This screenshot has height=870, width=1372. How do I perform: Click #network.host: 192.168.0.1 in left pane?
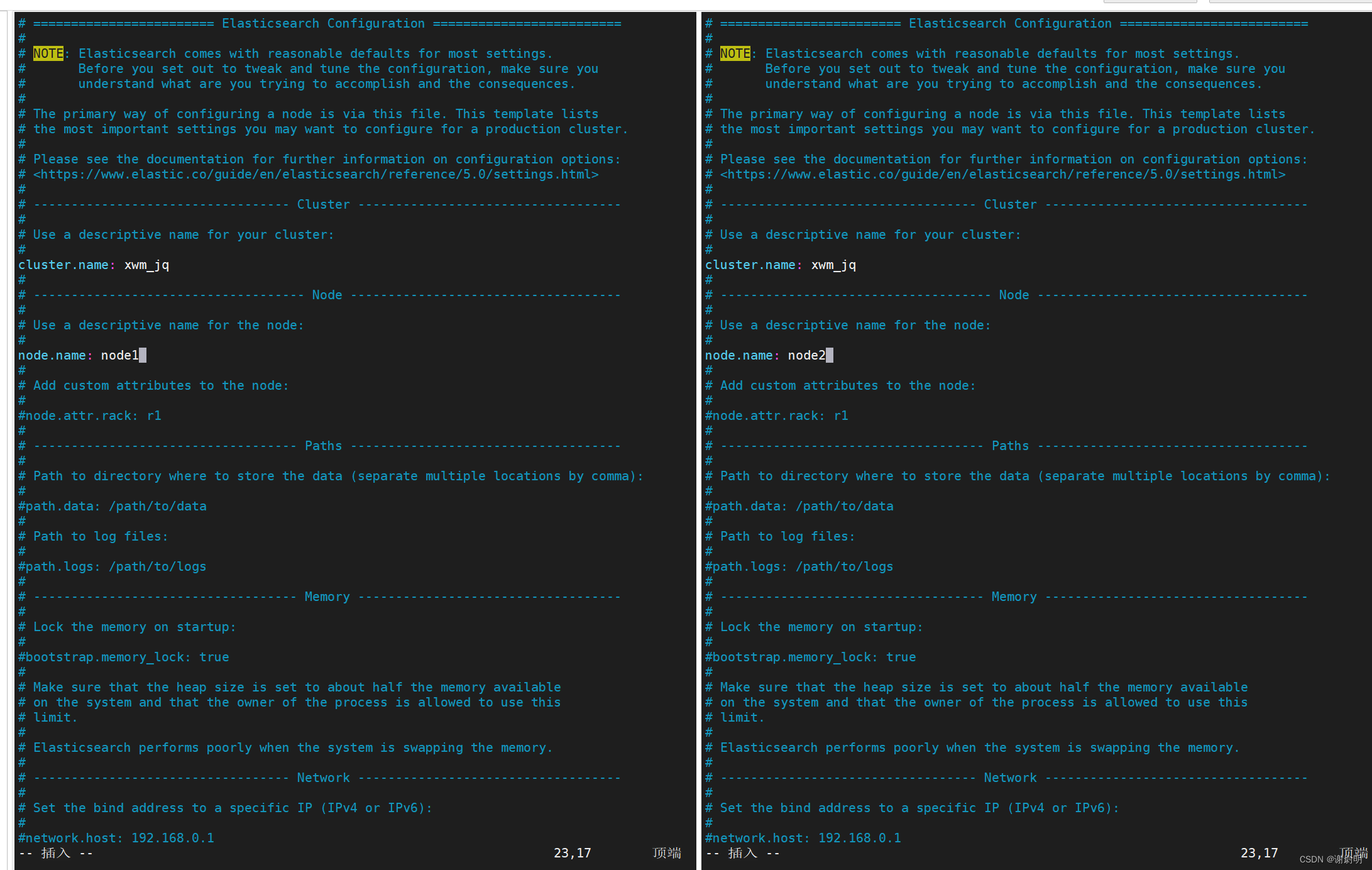click(x=116, y=838)
